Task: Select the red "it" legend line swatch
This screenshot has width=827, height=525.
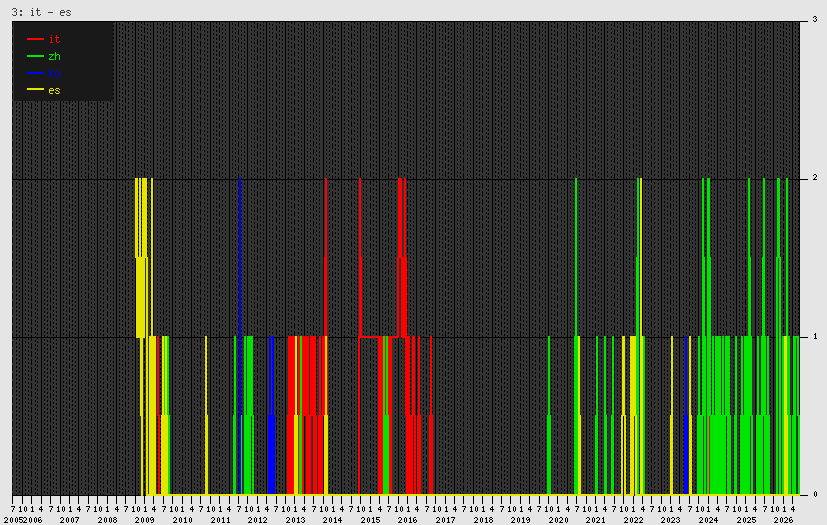Action: [35, 39]
